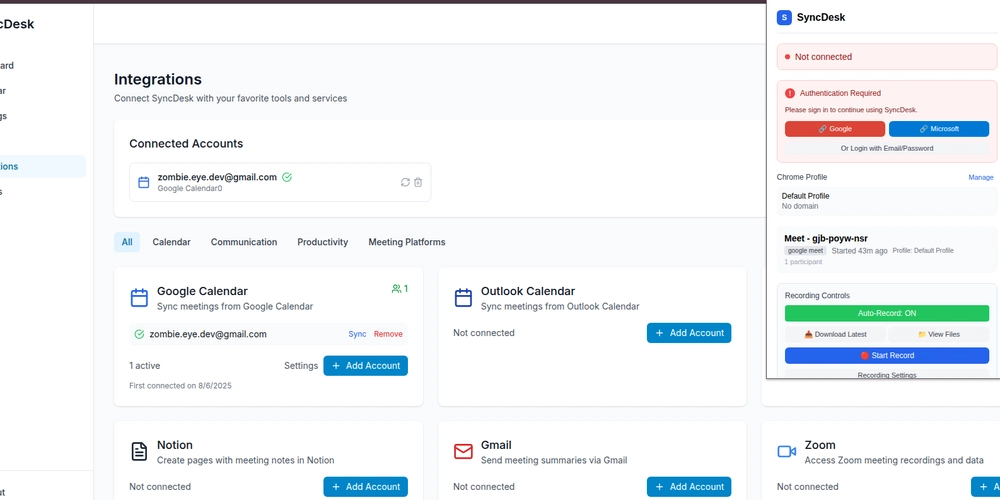
Task: Switch to the Communication filter tab
Action: 244,242
